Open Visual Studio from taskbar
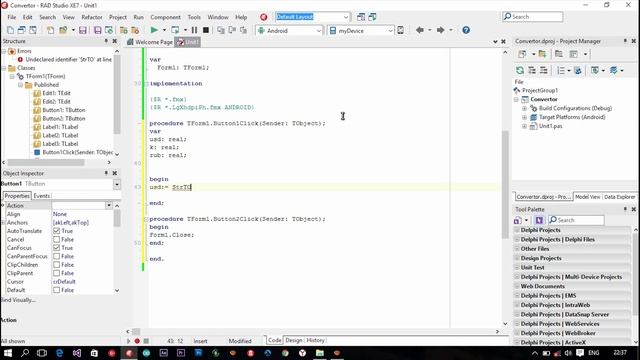 pyautogui.click(x=77, y=353)
